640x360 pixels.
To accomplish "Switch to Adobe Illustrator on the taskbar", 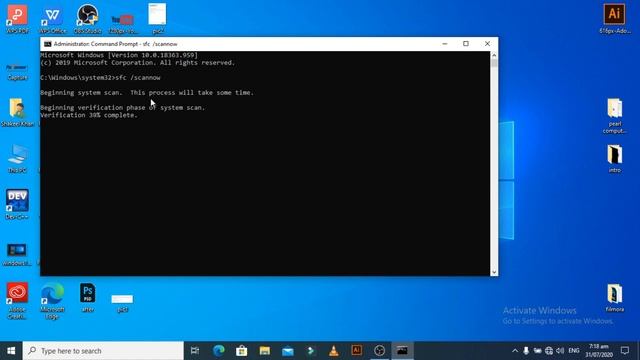I will click(356, 351).
